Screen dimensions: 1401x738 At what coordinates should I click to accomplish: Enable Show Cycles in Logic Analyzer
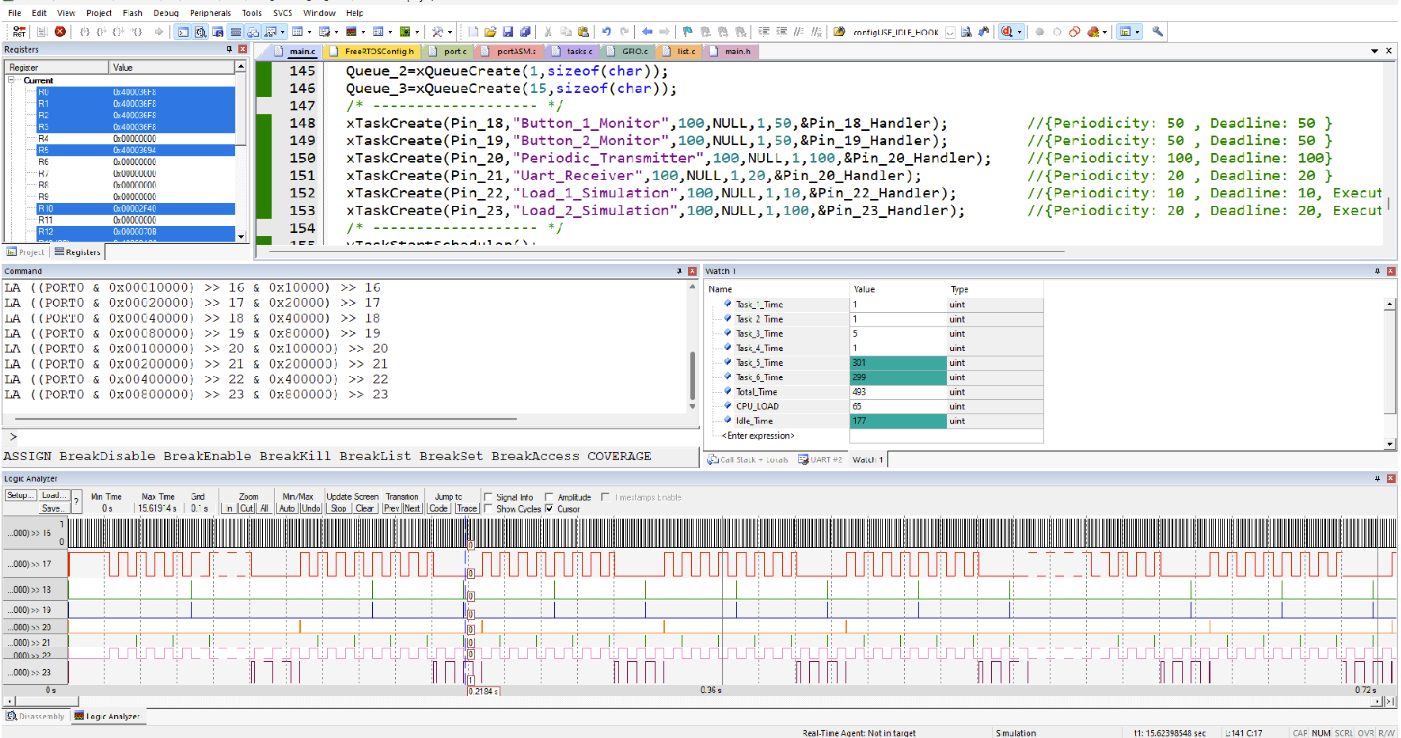(x=487, y=508)
